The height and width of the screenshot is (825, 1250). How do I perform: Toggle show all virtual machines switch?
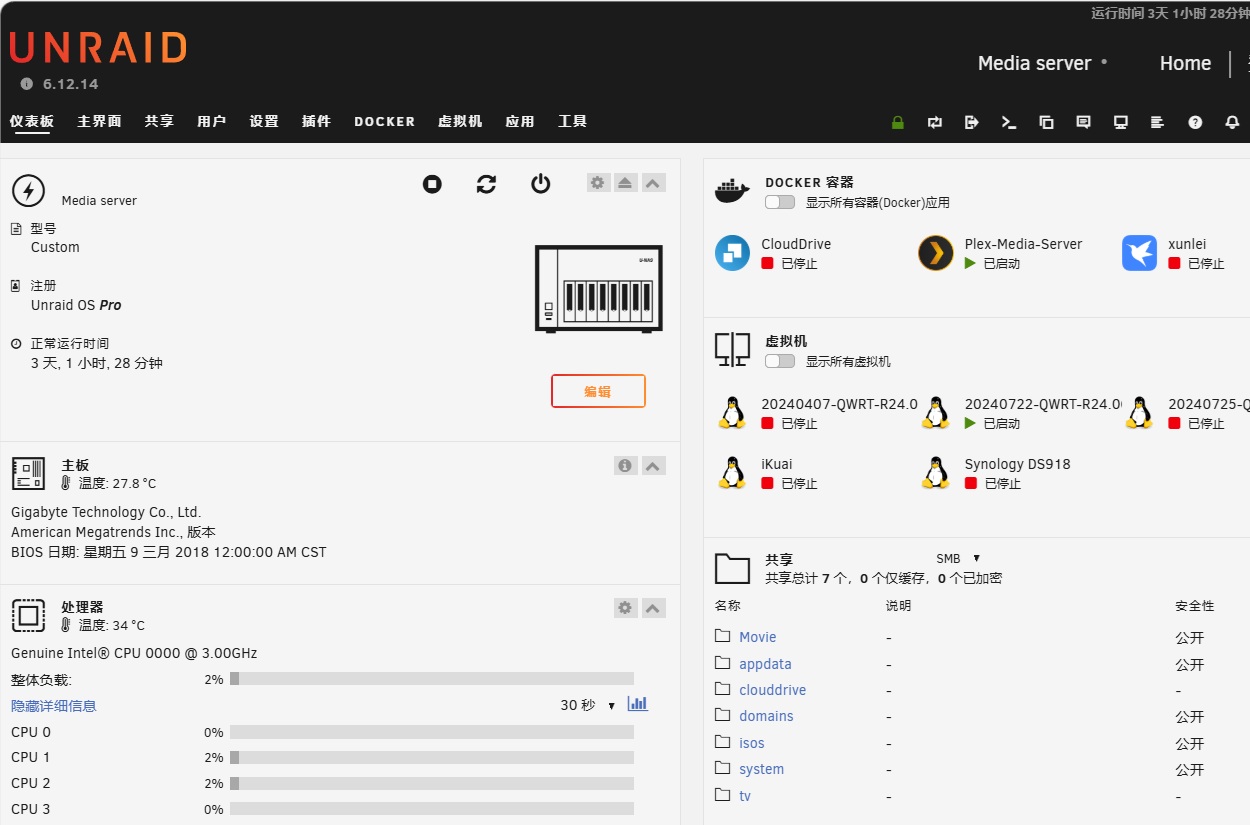(x=780, y=361)
